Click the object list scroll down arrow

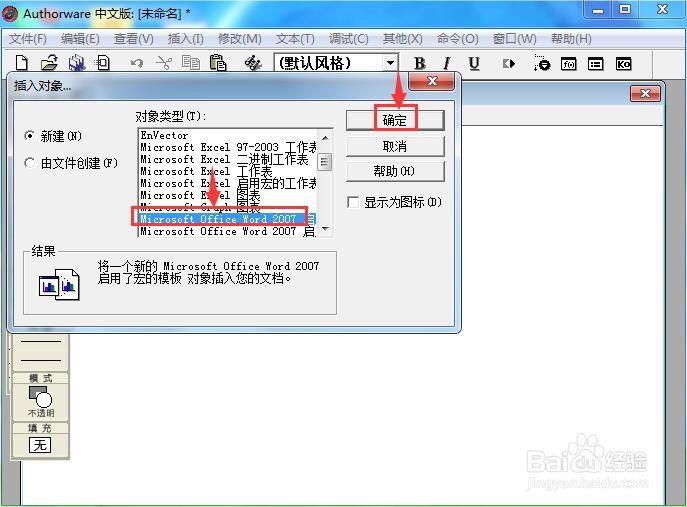(325, 229)
